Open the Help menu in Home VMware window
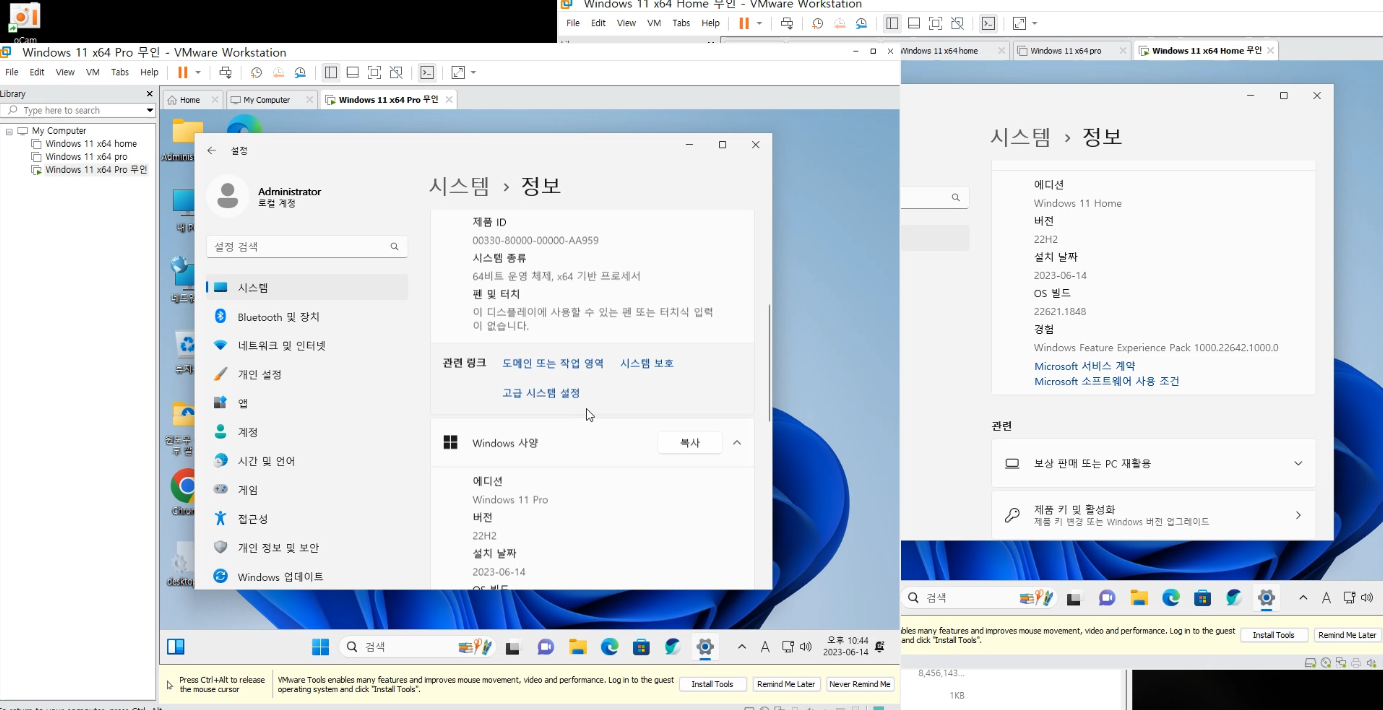Viewport: 1383px width, 710px height. (x=710, y=22)
